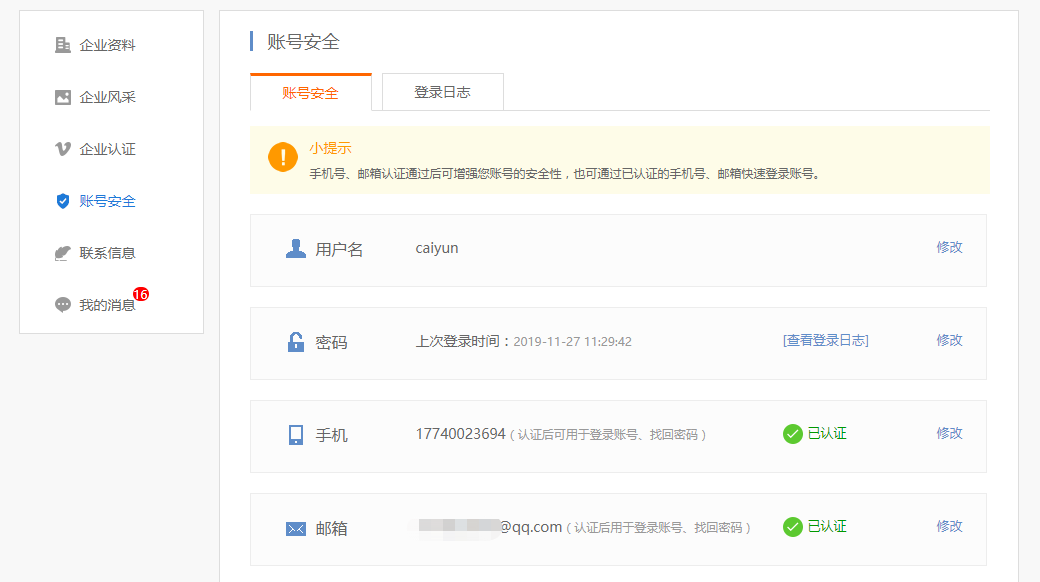This screenshot has height=582, width=1040.
Task: Click 修改 in the 密码 row
Action: click(x=949, y=340)
